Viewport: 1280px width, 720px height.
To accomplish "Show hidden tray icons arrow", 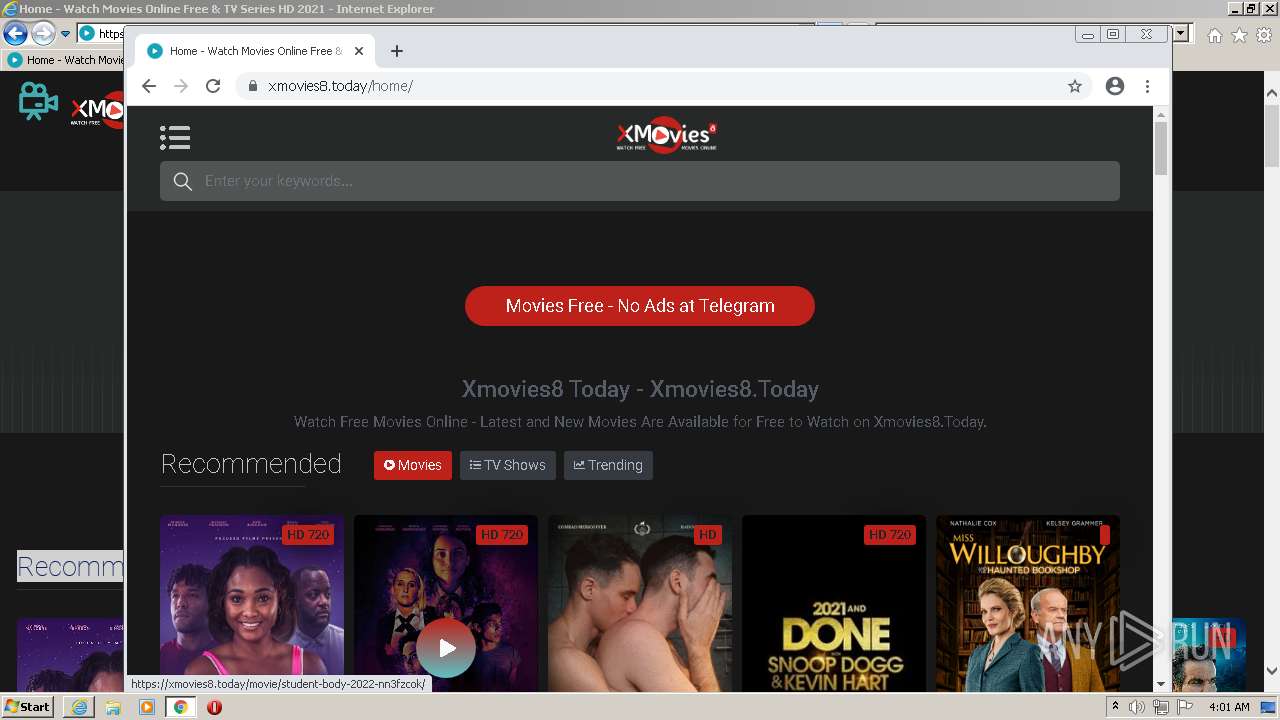I will [x=1115, y=707].
